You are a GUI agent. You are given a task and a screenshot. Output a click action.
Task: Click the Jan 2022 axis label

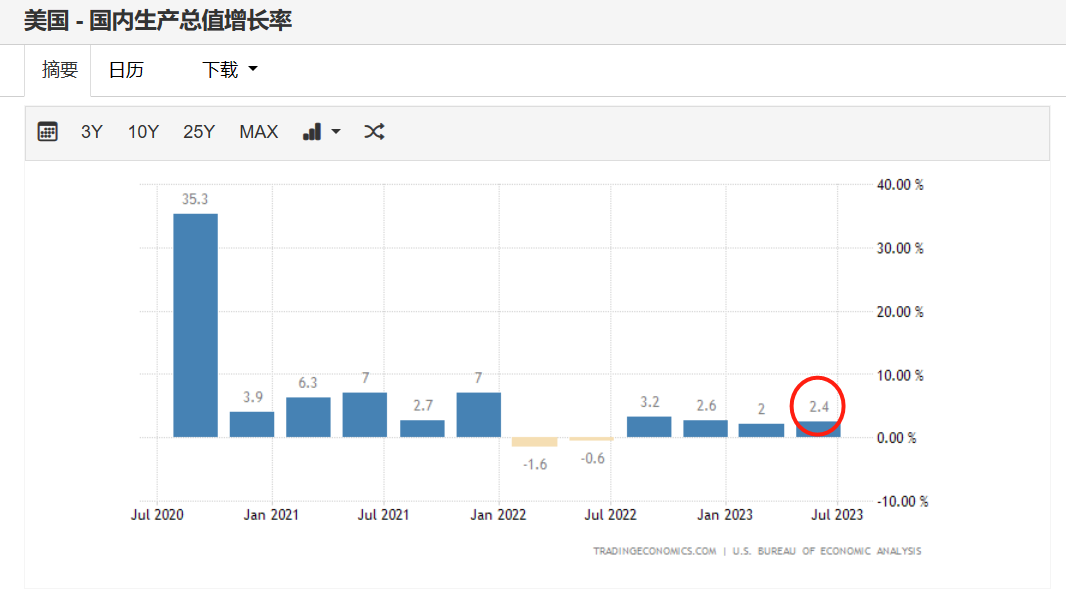tap(498, 515)
